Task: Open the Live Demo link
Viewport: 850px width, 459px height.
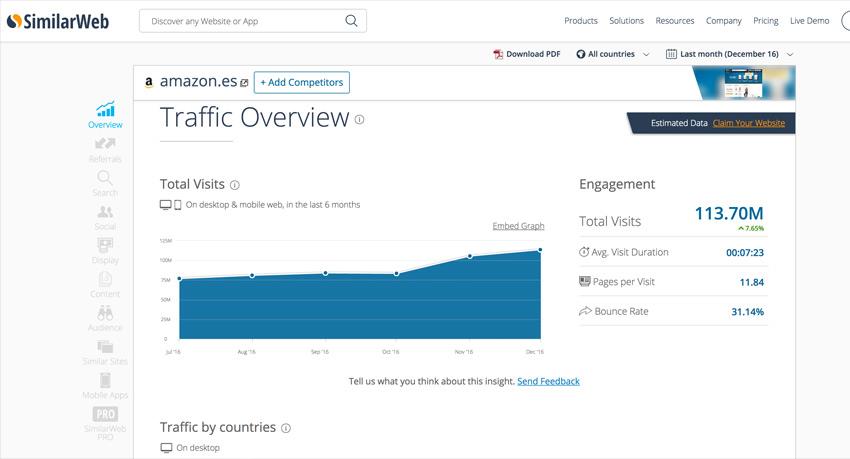Action: coord(809,21)
